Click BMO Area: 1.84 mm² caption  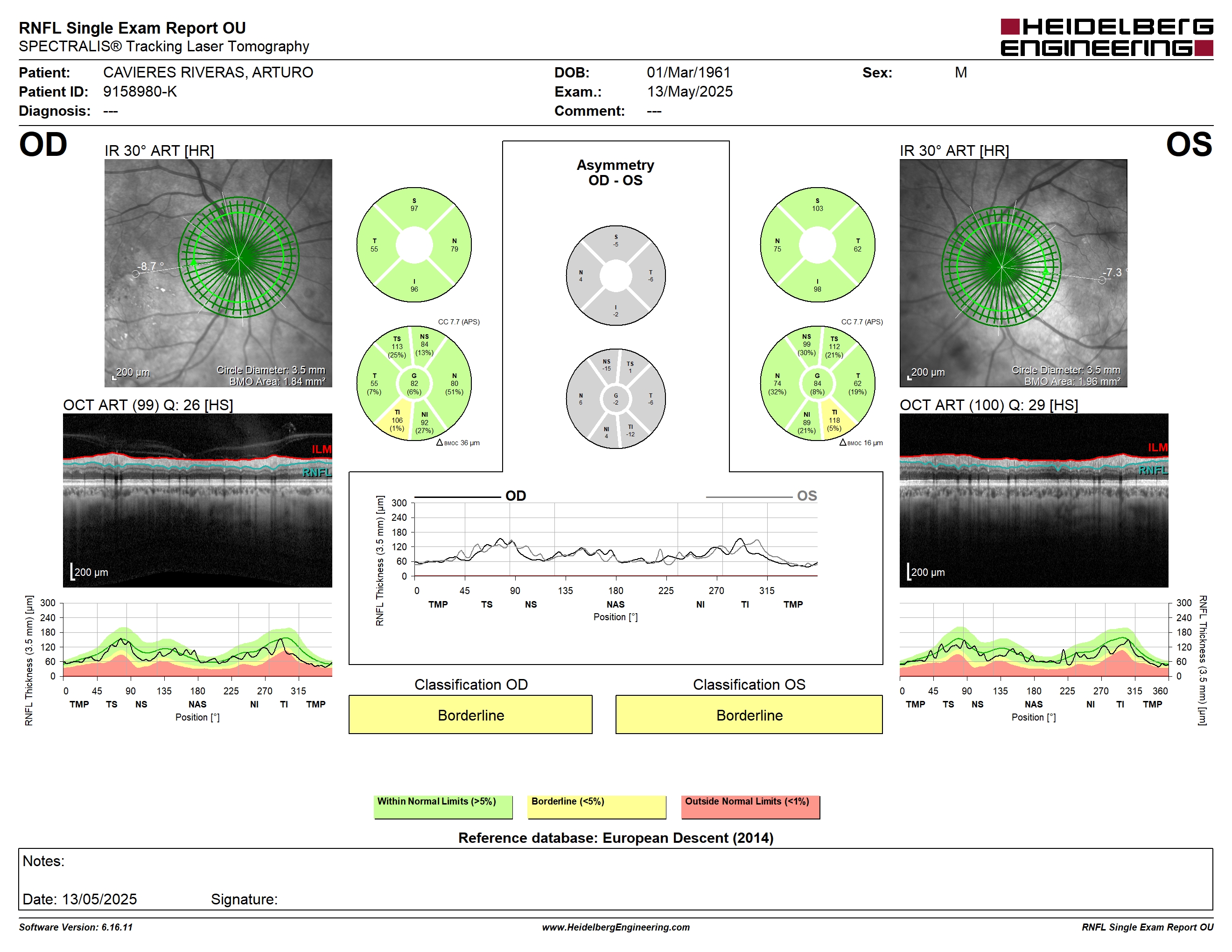[277, 381]
